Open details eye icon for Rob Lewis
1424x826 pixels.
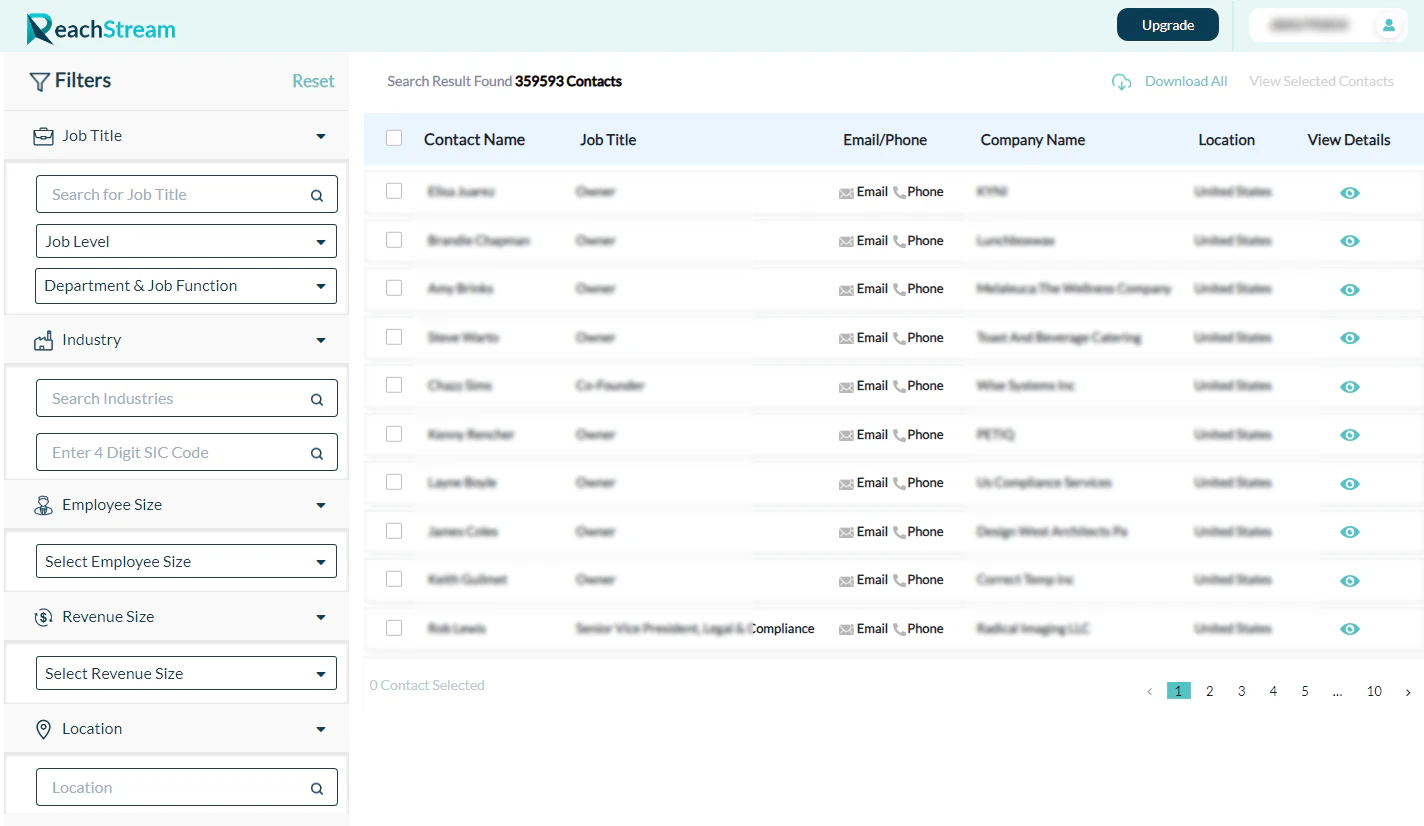click(x=1350, y=629)
